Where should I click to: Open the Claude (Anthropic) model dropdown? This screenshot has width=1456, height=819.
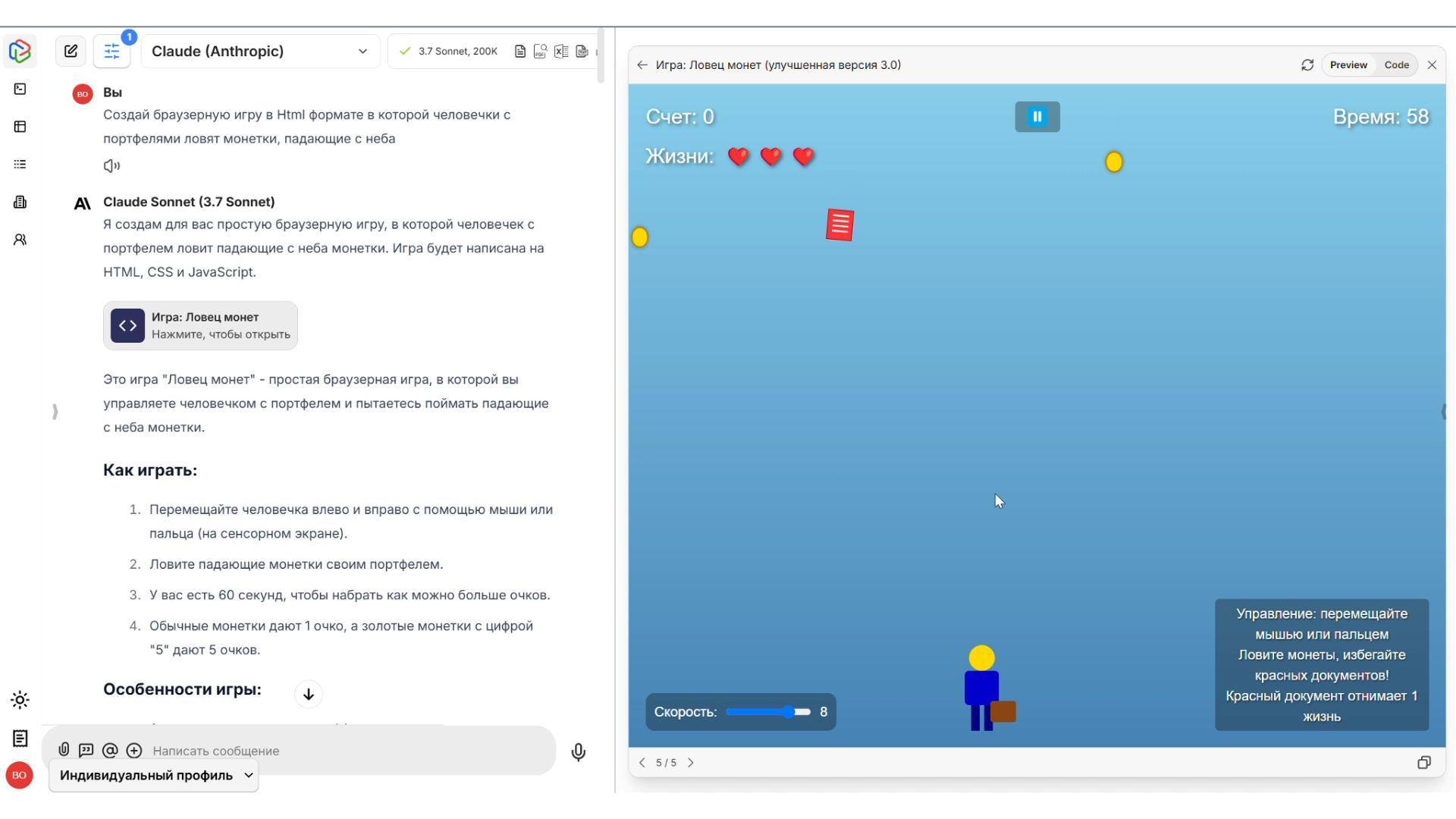click(x=260, y=51)
